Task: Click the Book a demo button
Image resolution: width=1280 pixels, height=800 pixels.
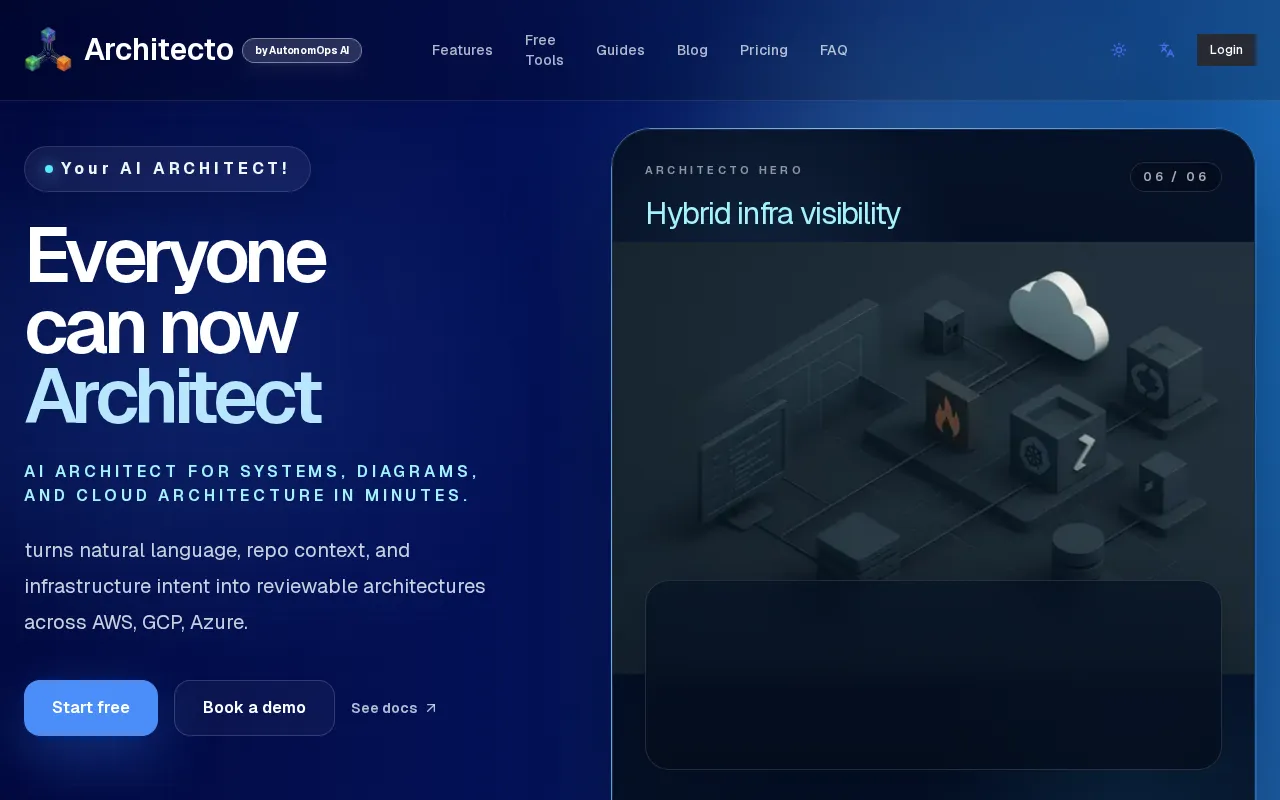Action: pyautogui.click(x=254, y=708)
